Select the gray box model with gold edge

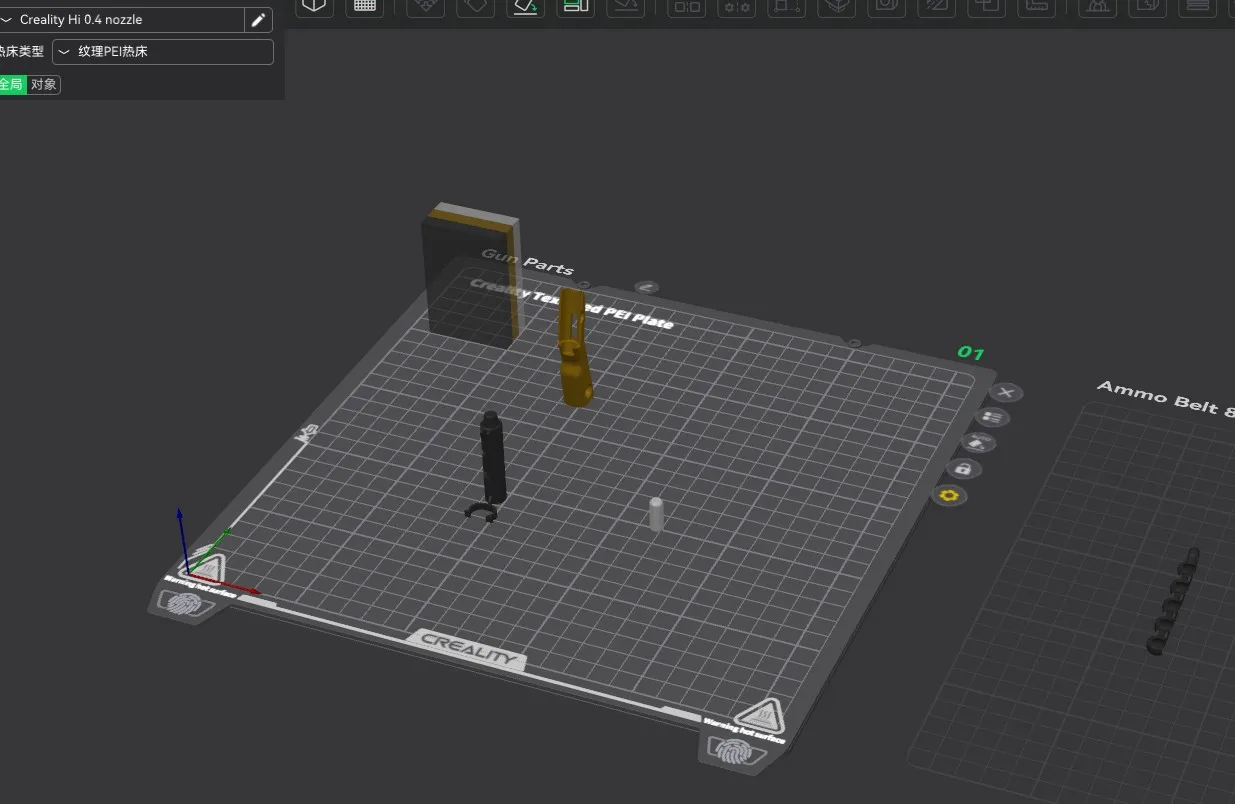[x=471, y=275]
